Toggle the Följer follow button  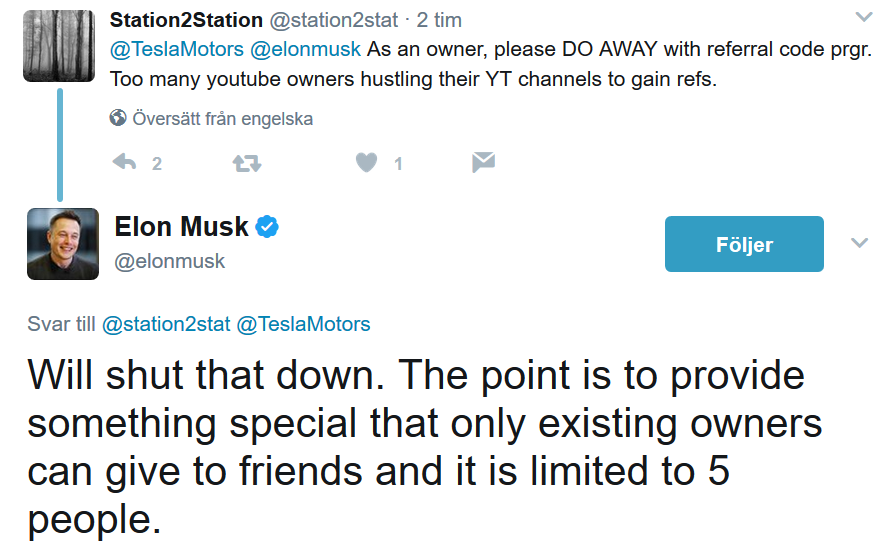(x=744, y=244)
